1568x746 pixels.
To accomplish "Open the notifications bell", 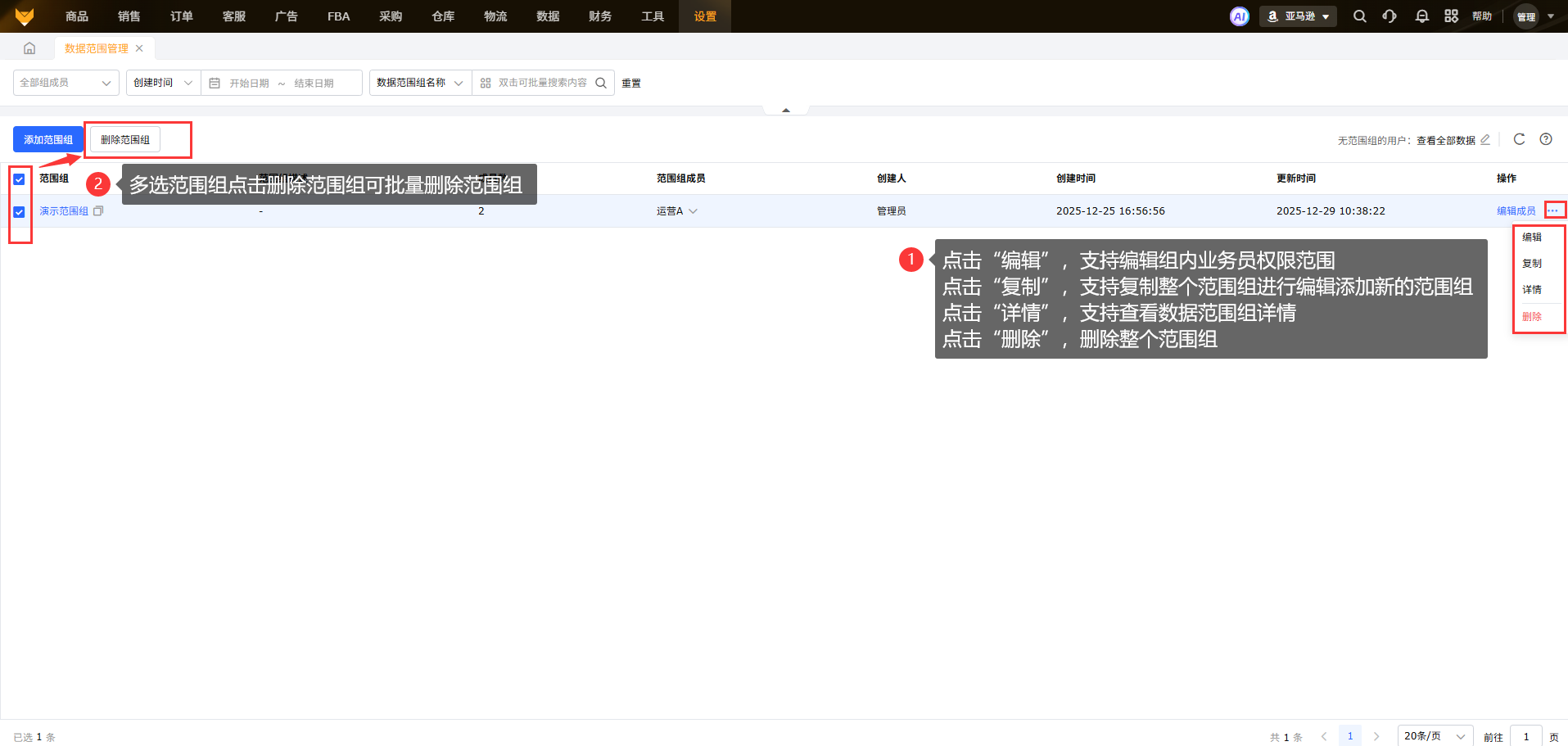I will pyautogui.click(x=1421, y=16).
